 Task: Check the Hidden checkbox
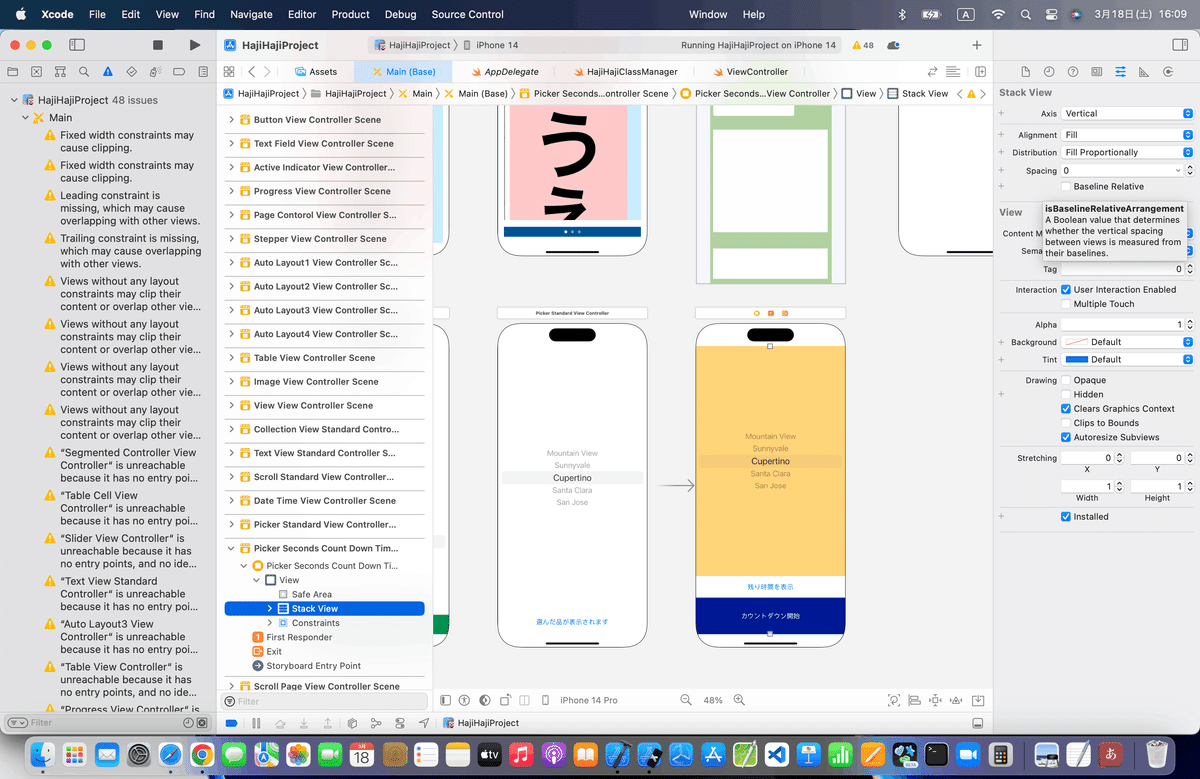[x=1066, y=395]
